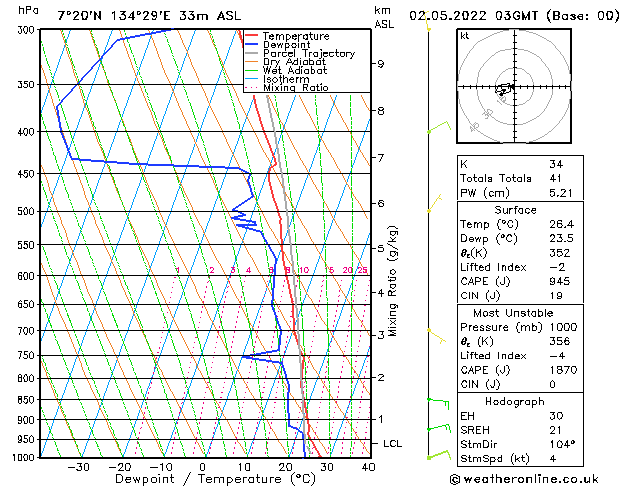
Task: Click the 350 hPa pressure label
Action: pyautogui.click(x=28, y=85)
